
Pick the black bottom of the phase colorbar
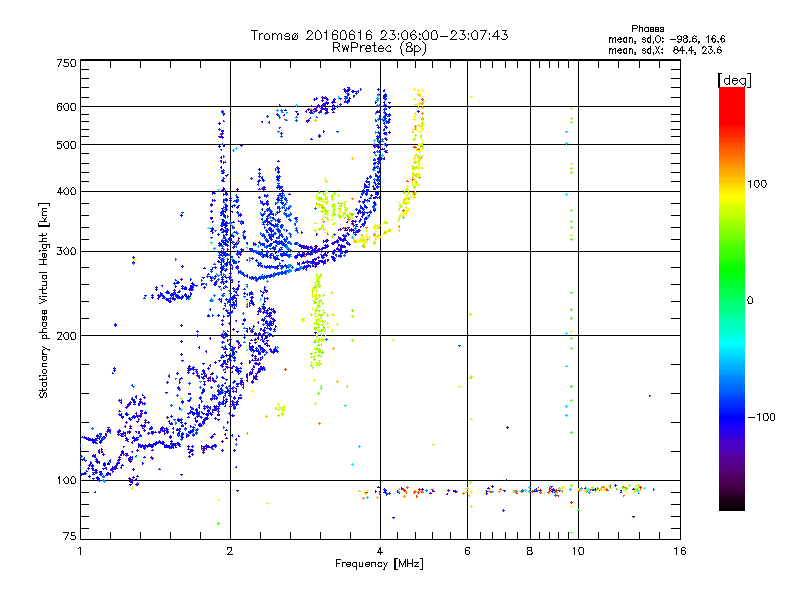732,503
